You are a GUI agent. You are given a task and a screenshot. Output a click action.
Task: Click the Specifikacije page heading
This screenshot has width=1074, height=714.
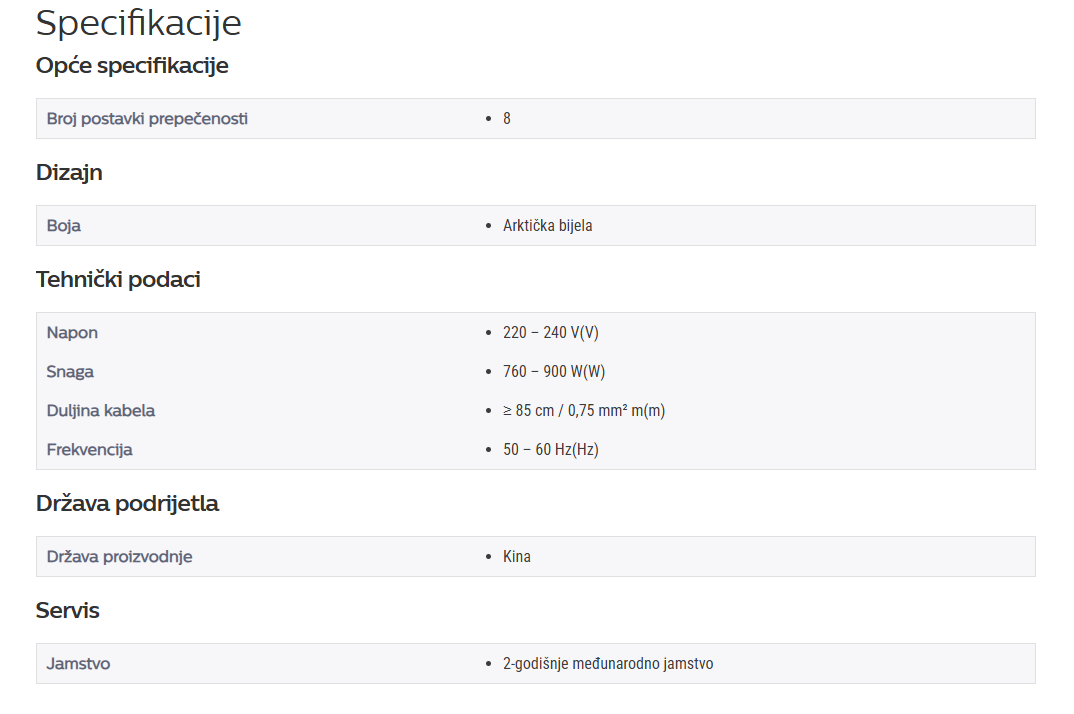click(x=138, y=23)
